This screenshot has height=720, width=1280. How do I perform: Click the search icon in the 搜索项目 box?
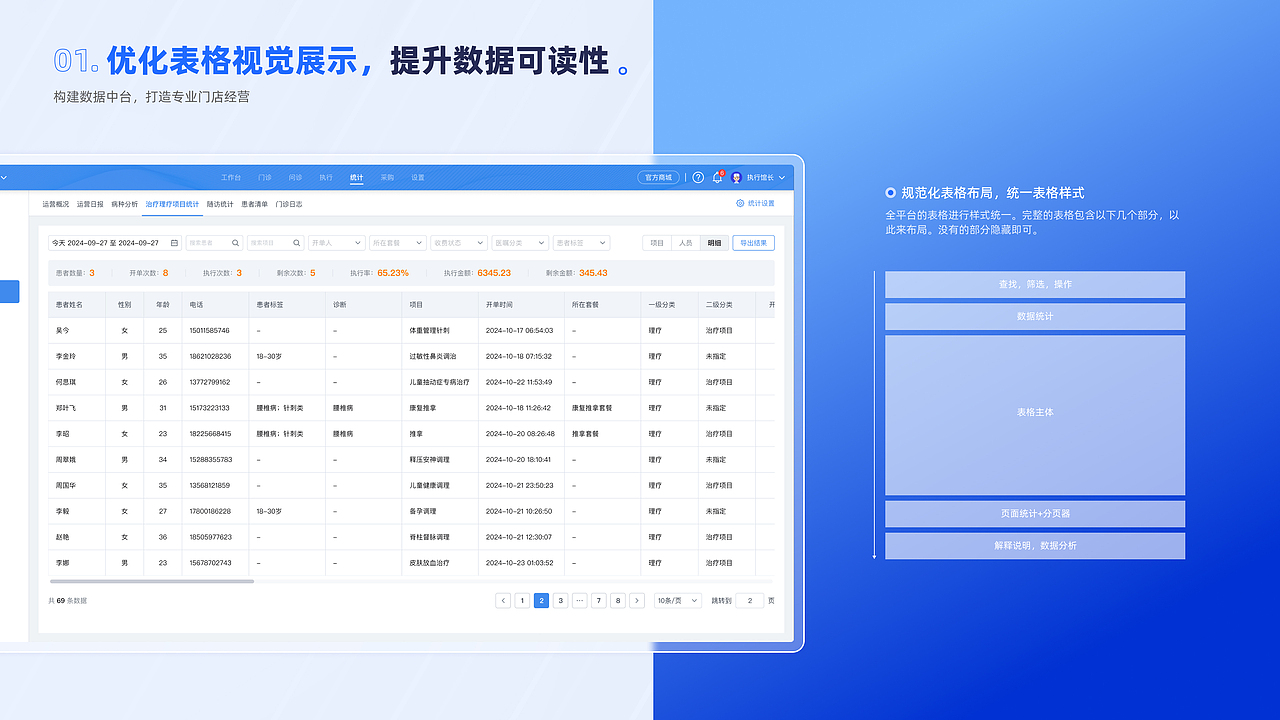pos(296,243)
